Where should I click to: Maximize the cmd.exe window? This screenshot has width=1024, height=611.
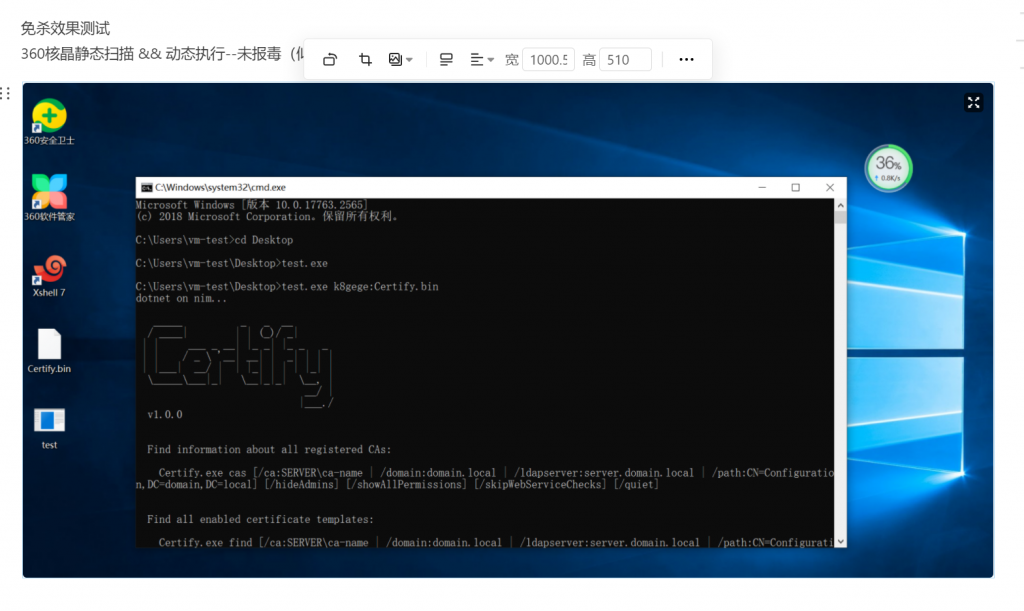[795, 187]
